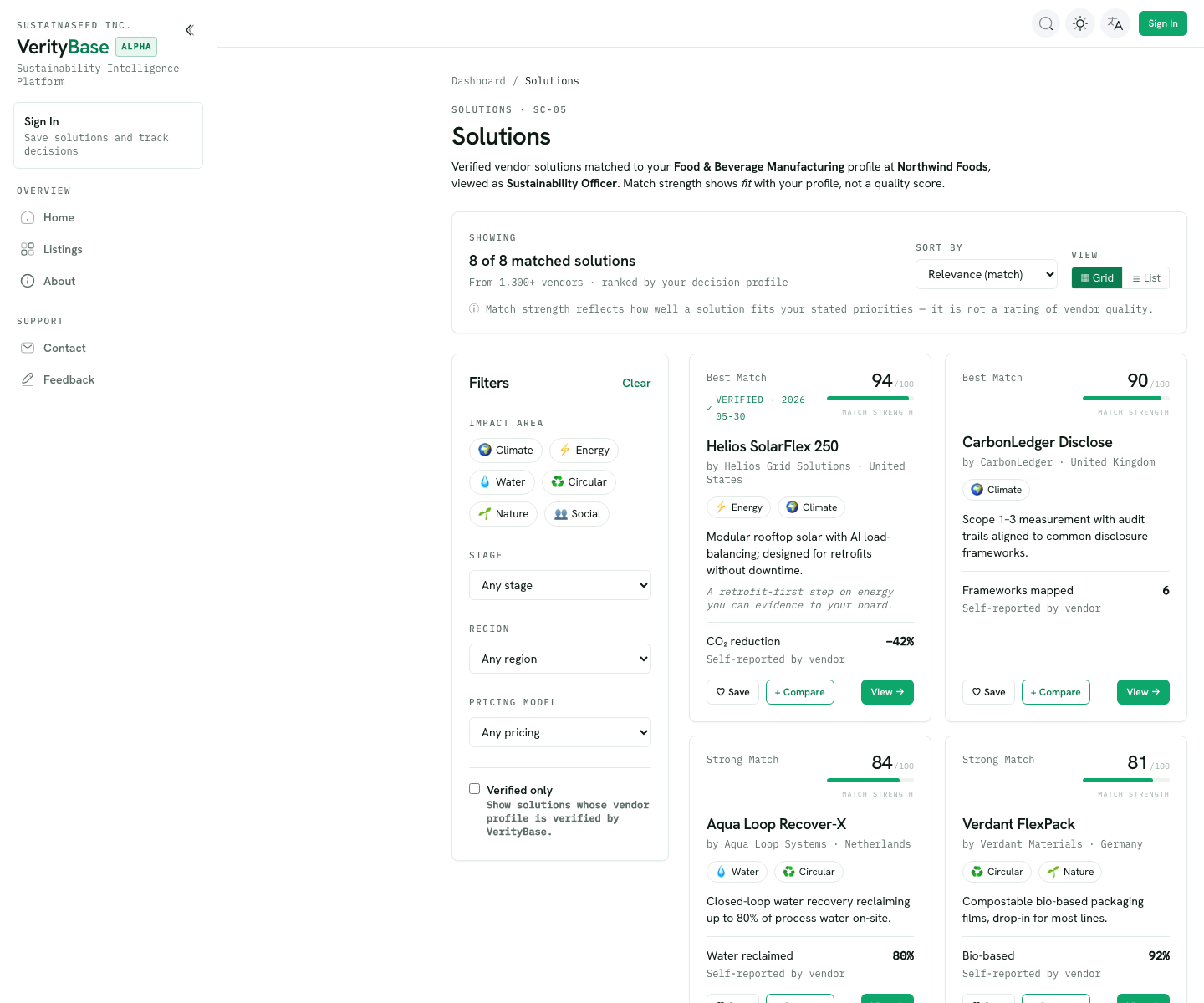Image resolution: width=1204 pixels, height=1003 pixels.
Task: Click the Sign In card in the sidebar
Action: tap(108, 135)
